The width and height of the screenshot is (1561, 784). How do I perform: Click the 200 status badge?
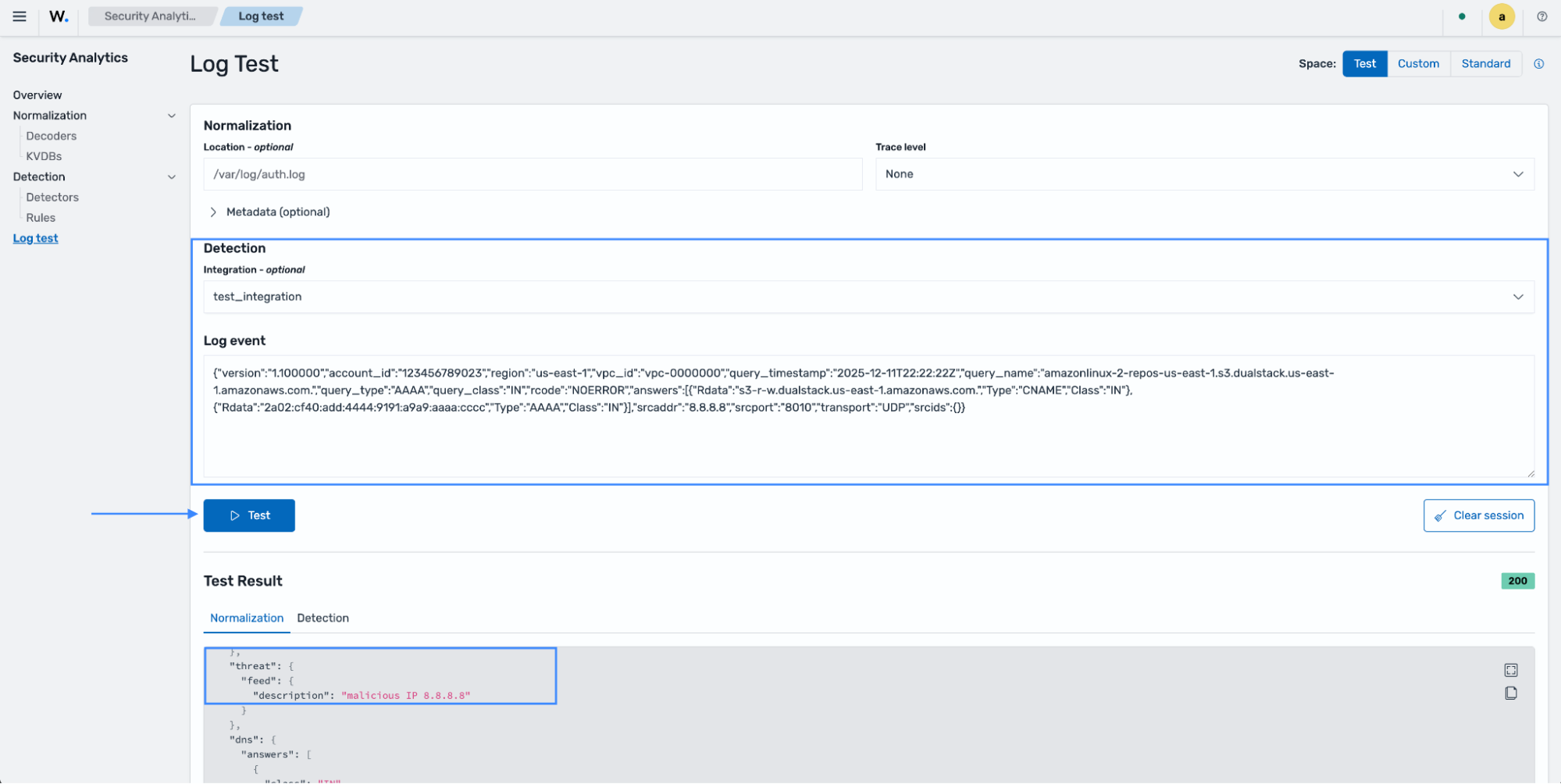click(x=1517, y=581)
